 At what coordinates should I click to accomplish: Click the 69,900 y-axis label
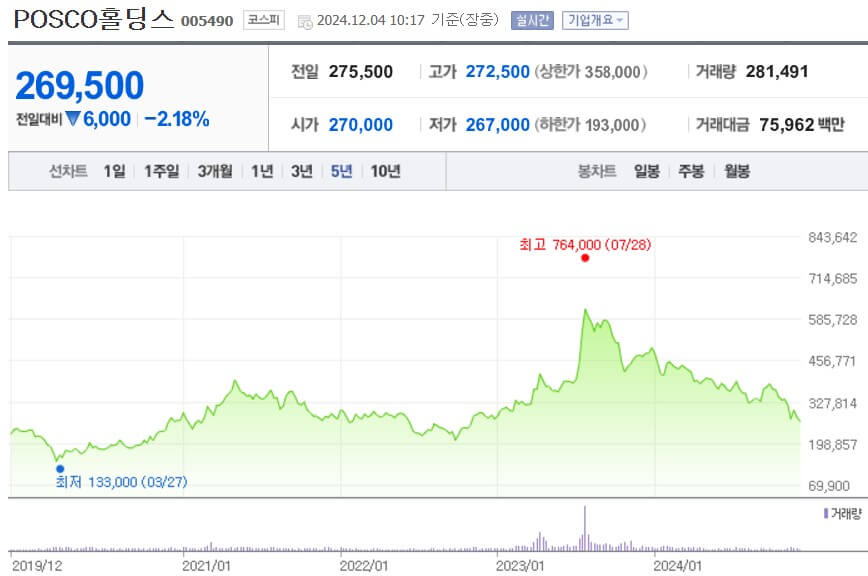[x=829, y=486]
